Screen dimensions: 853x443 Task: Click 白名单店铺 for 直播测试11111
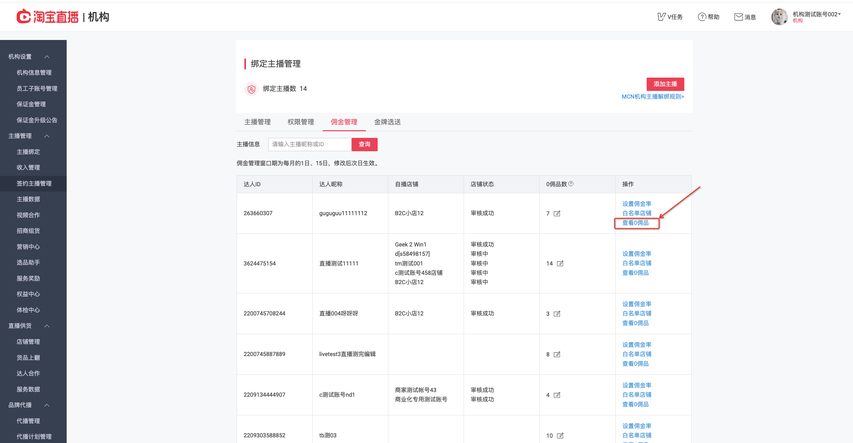click(x=636, y=263)
